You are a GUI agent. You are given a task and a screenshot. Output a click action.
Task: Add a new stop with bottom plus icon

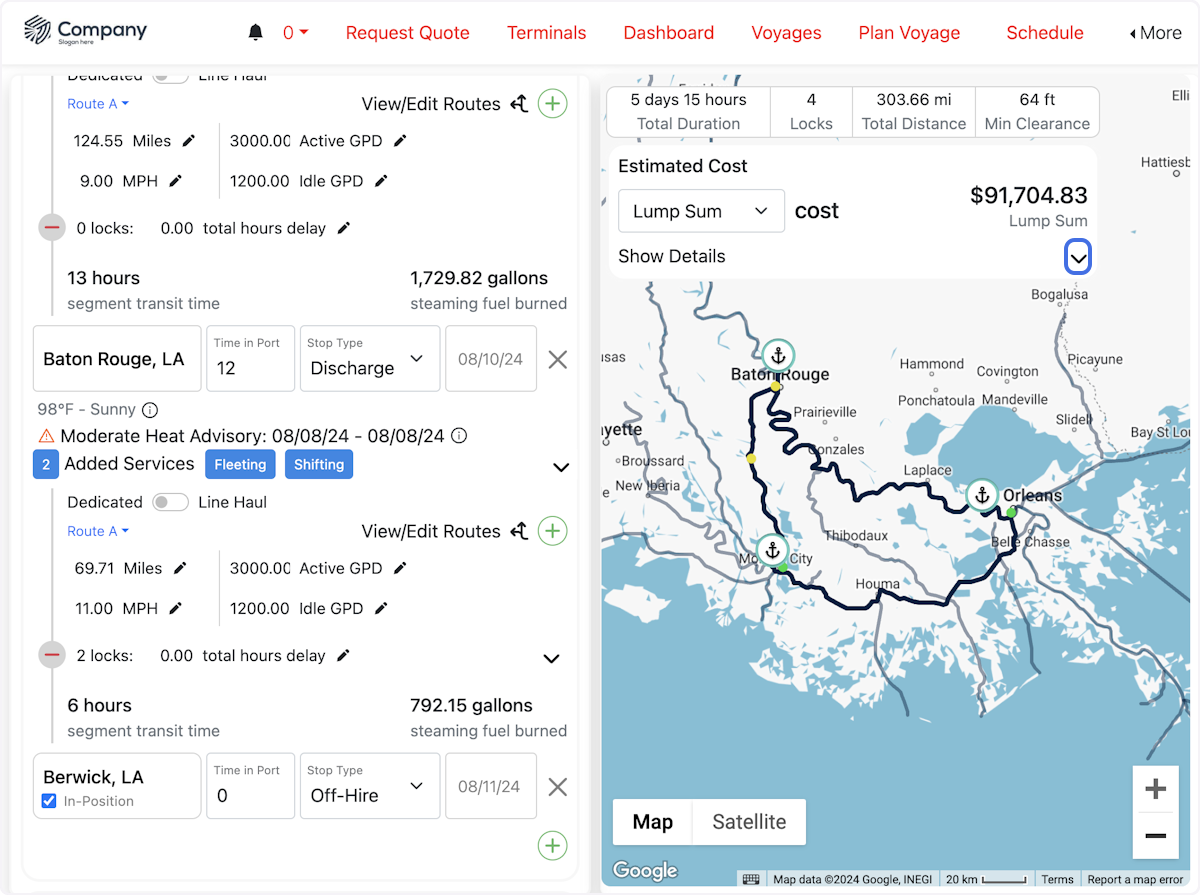click(552, 846)
